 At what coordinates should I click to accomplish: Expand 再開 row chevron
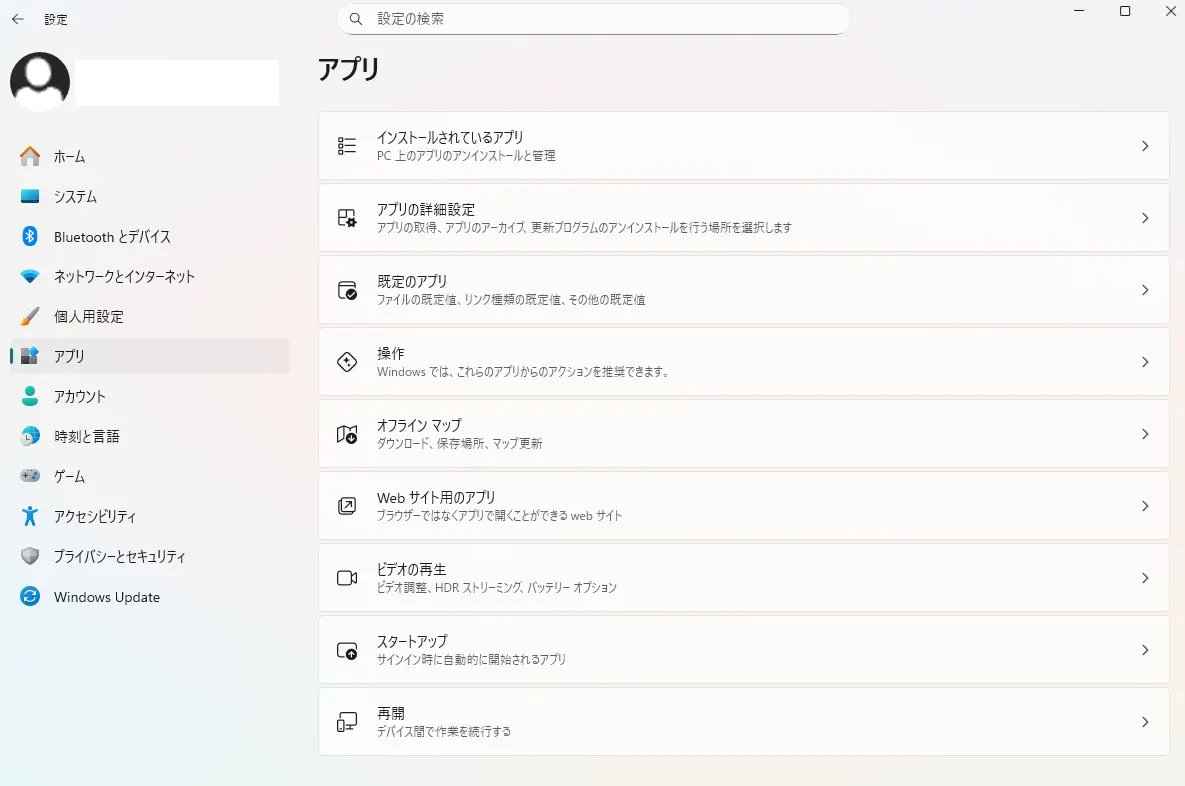click(1145, 722)
